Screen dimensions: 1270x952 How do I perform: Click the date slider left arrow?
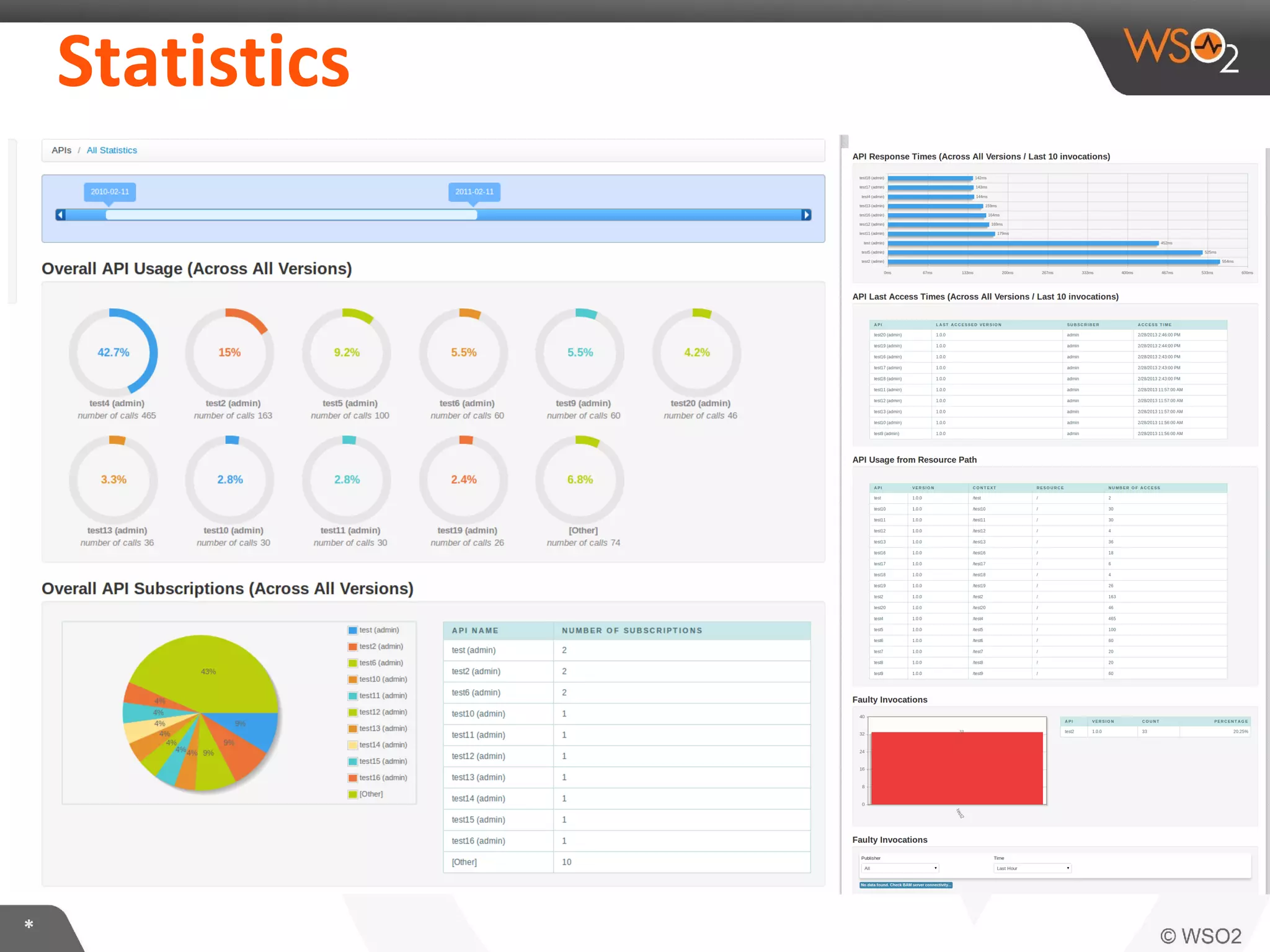click(60, 214)
